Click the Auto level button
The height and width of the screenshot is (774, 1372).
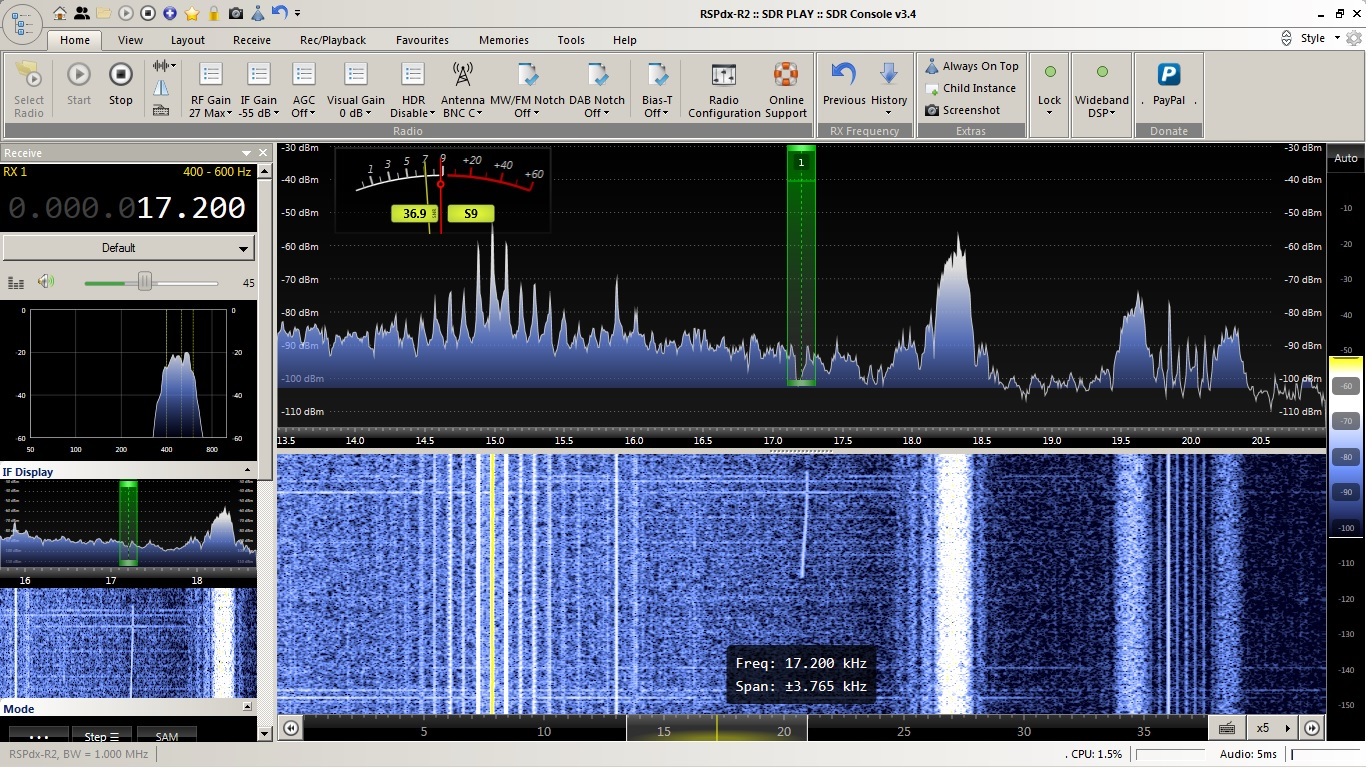[1345, 158]
